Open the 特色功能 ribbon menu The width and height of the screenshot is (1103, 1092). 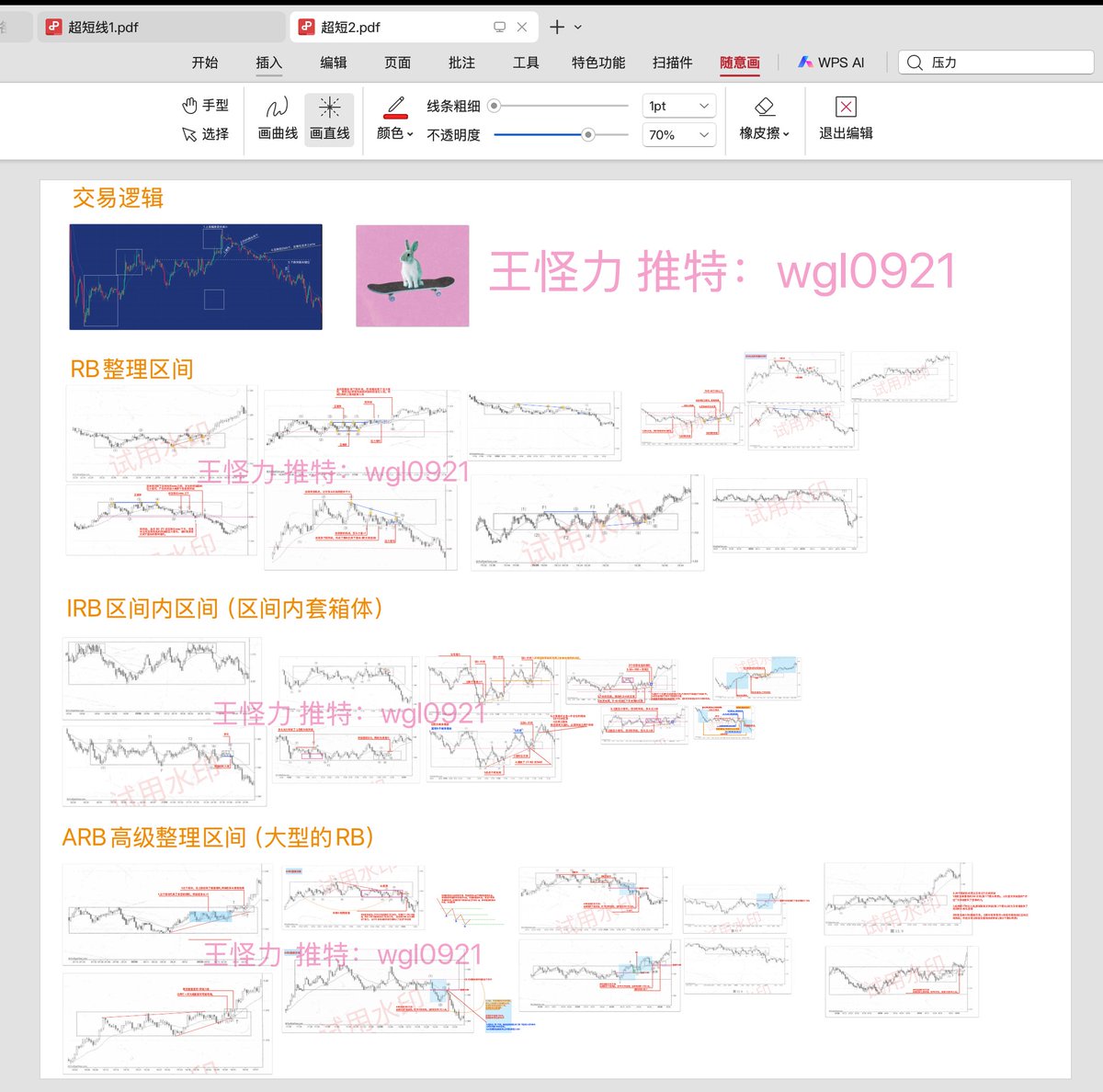coord(597,63)
